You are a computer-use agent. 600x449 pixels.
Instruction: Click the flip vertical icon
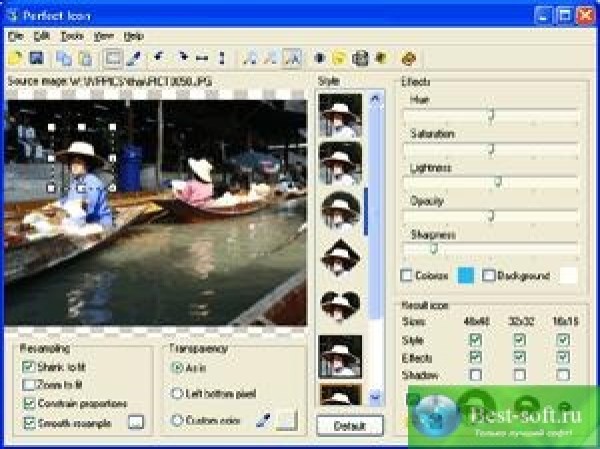tap(222, 58)
